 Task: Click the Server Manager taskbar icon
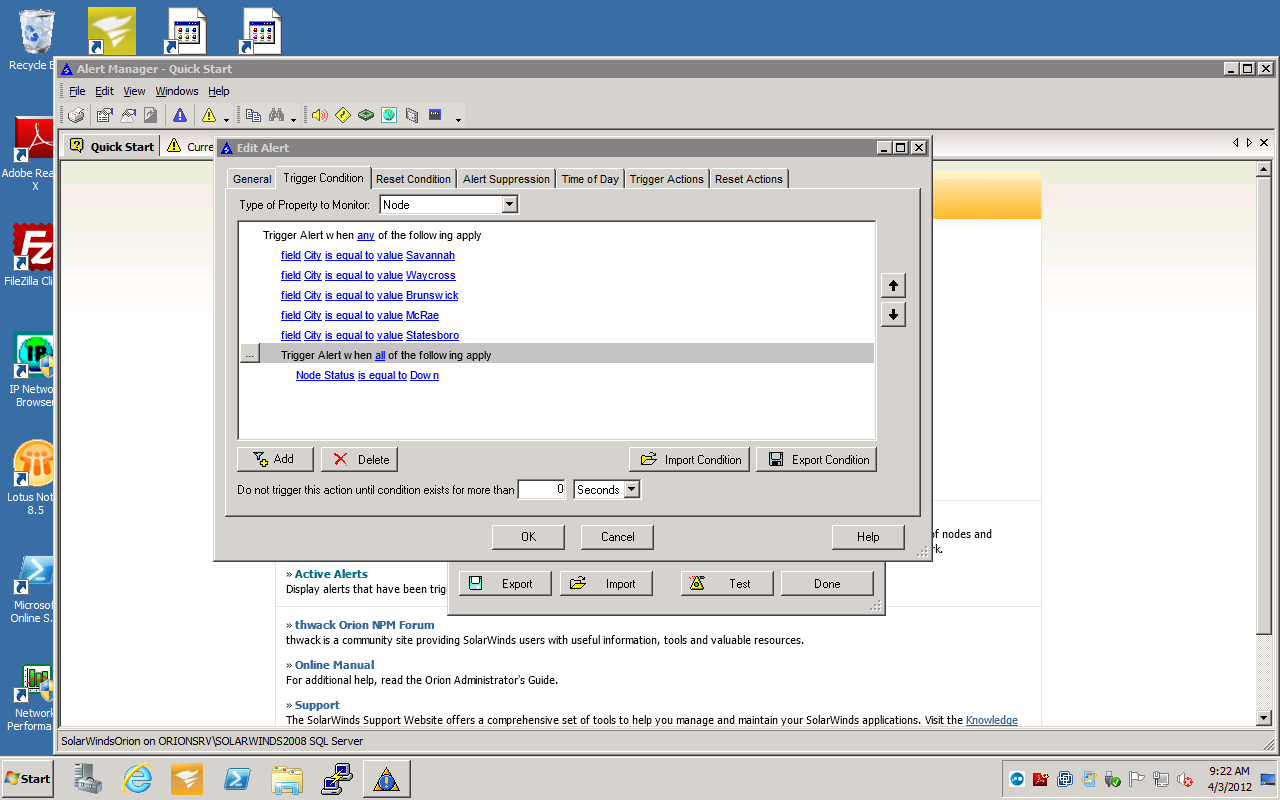tap(87, 779)
